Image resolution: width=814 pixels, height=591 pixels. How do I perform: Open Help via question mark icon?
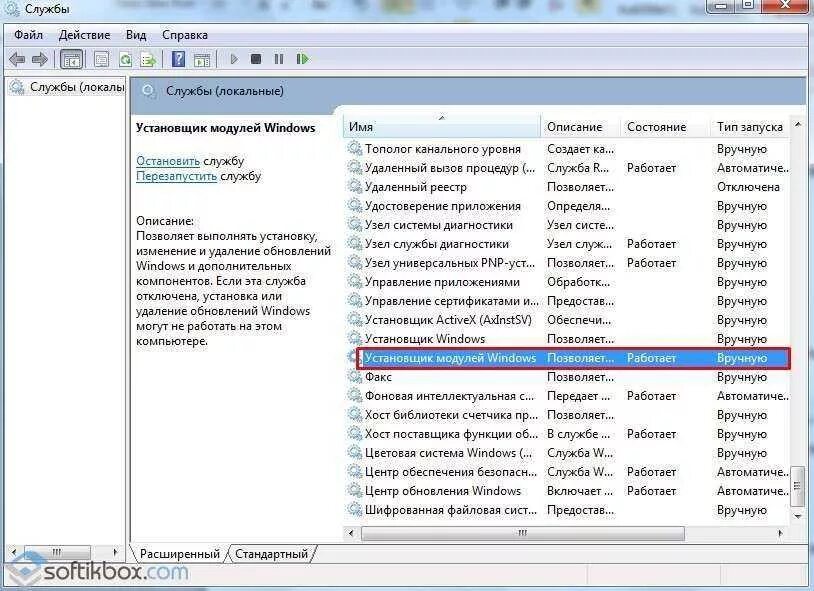click(x=178, y=59)
